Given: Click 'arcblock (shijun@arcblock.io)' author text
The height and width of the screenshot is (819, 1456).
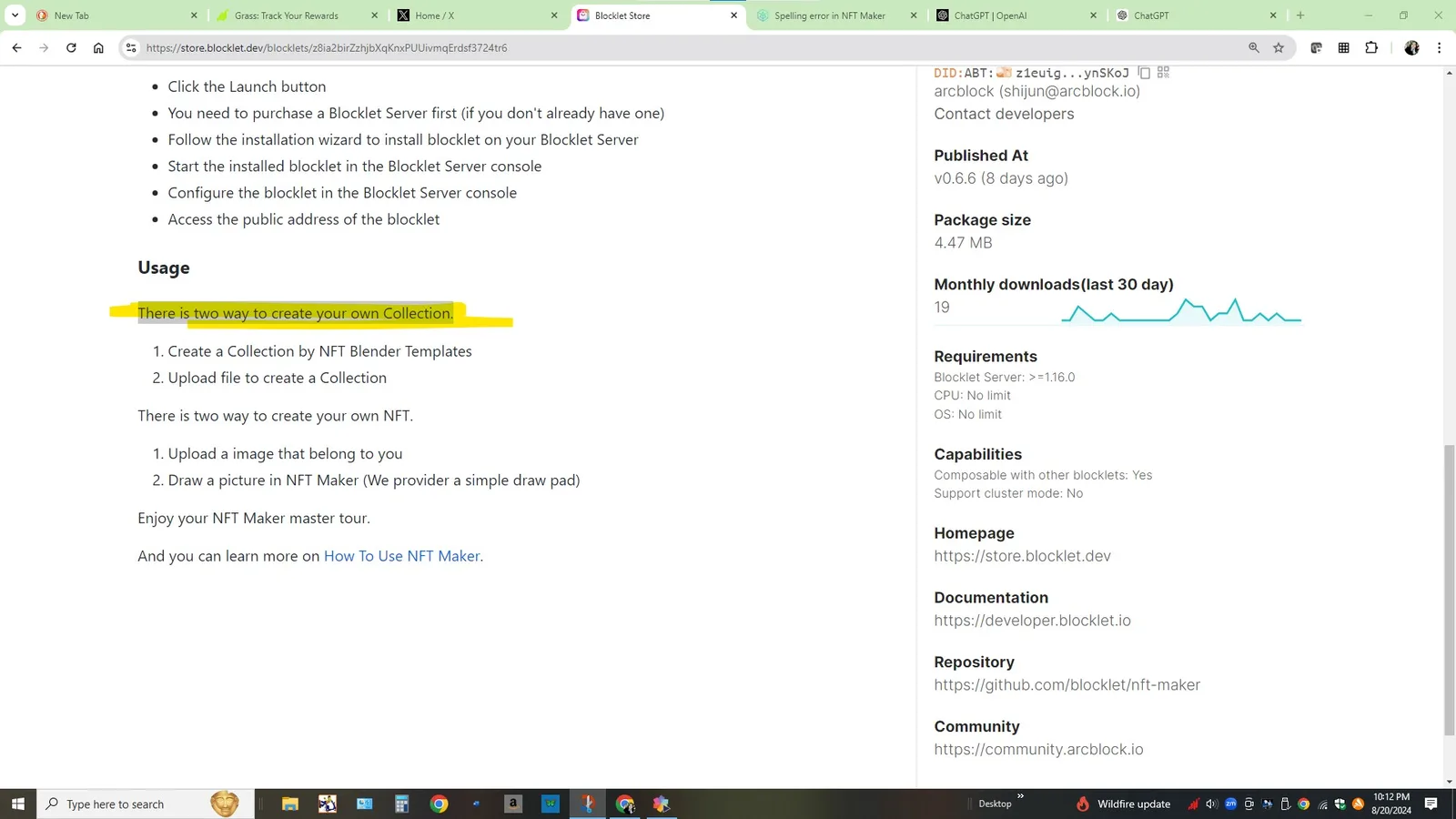Looking at the screenshot, I should tap(1036, 91).
